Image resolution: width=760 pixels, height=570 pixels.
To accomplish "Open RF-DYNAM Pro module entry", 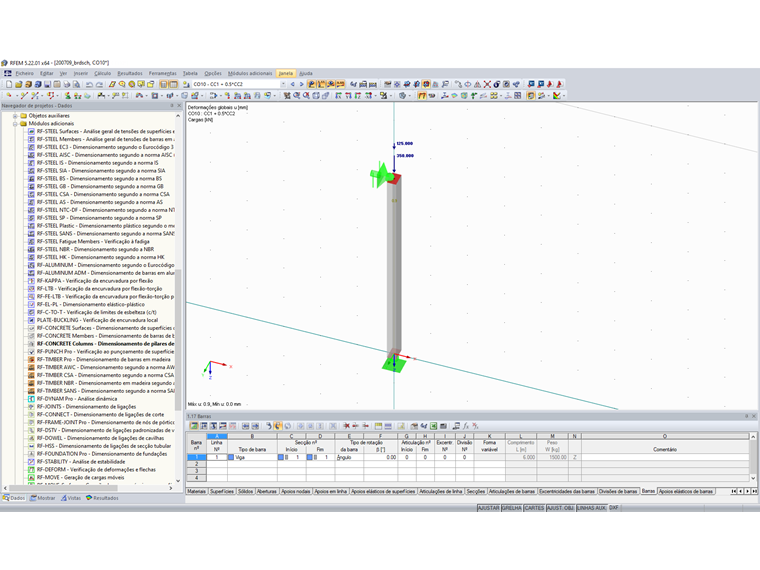I will point(77,398).
